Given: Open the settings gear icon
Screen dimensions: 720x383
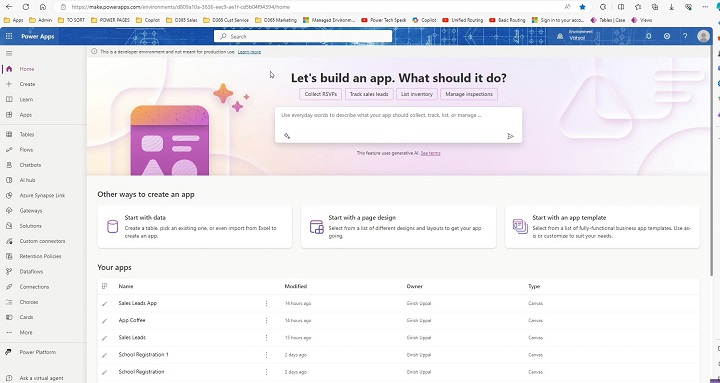Looking at the screenshot, I should pyautogui.click(x=667, y=36).
